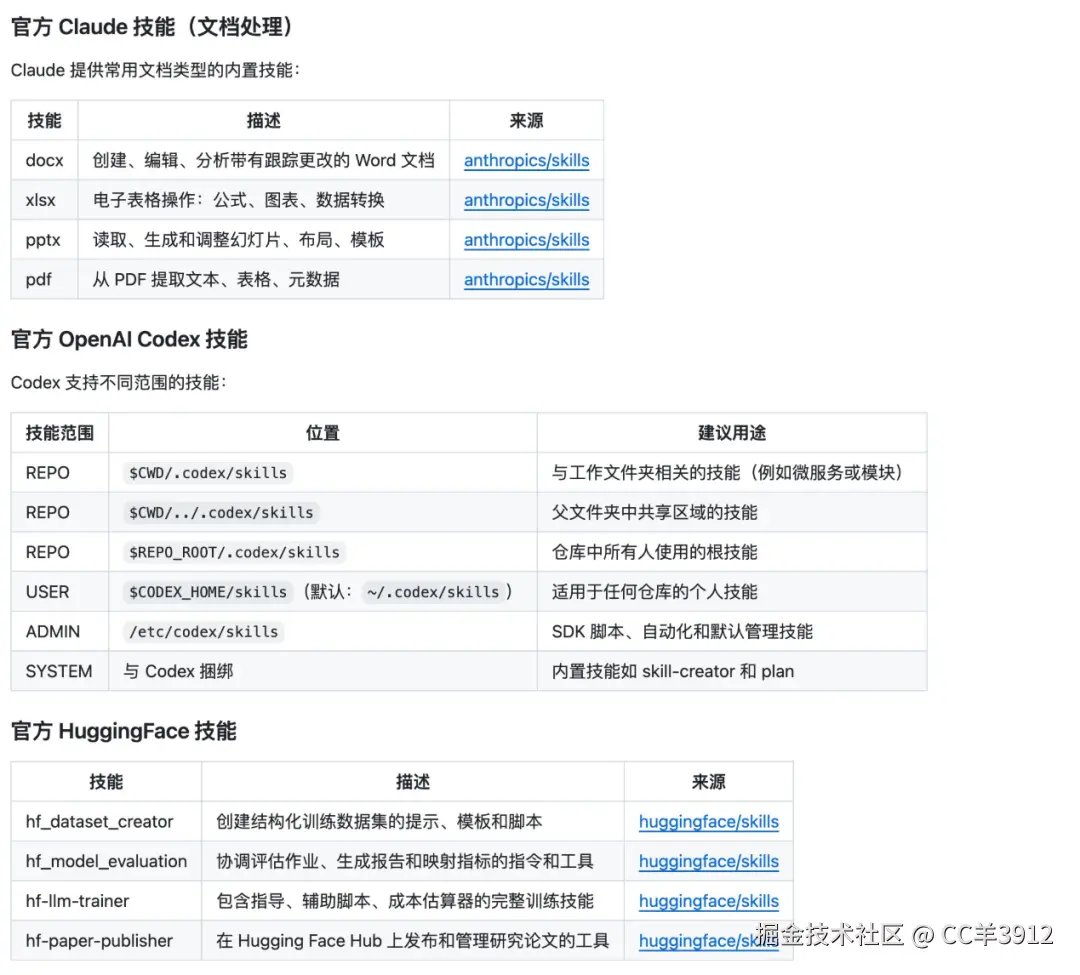Click '内置技能如 skill-creator 和 plan' cell

click(732, 671)
